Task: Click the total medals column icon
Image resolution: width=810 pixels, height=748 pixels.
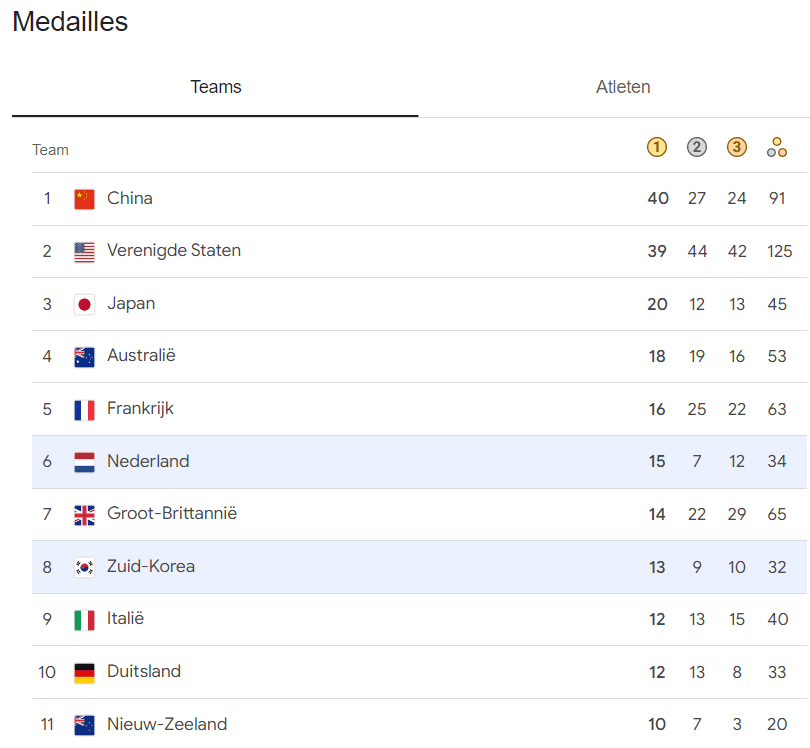Action: pos(777,148)
